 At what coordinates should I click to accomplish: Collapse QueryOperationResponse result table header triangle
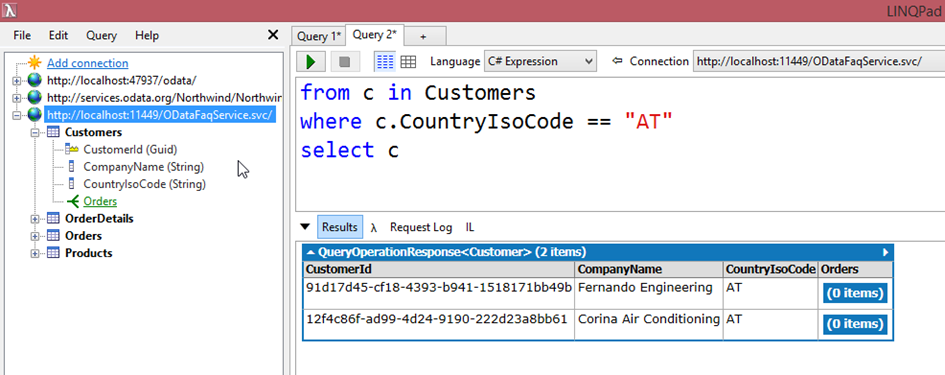(x=310, y=252)
